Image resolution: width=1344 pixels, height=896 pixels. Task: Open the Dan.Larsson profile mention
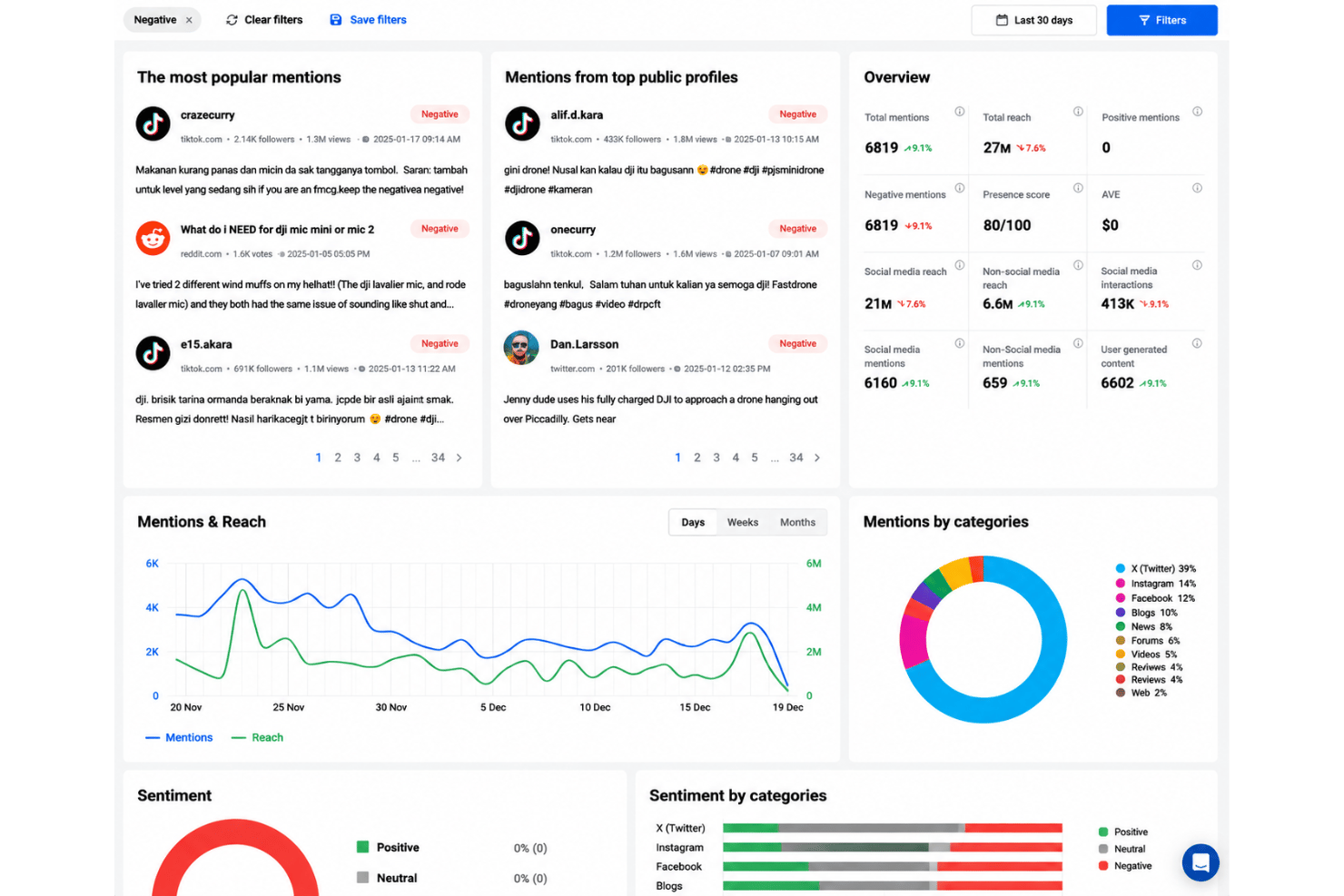point(584,345)
